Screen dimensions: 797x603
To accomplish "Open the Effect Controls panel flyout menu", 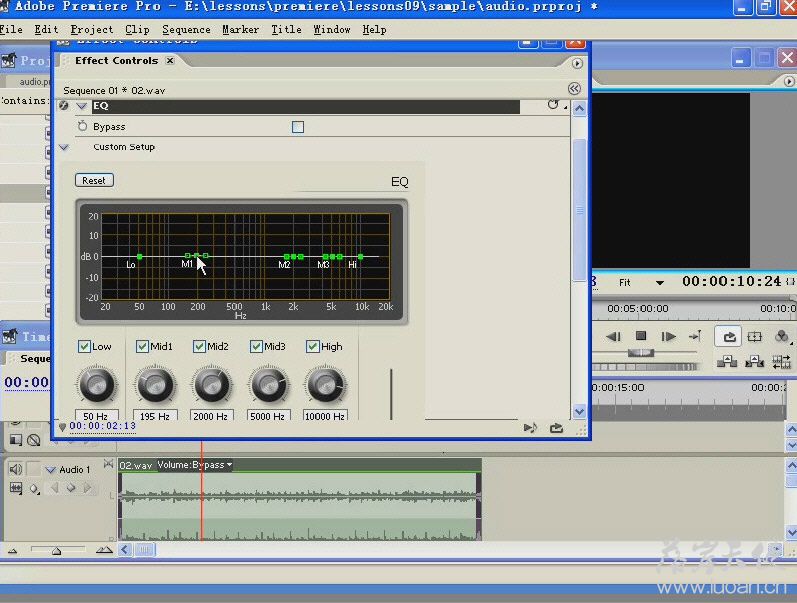I will click(x=577, y=64).
